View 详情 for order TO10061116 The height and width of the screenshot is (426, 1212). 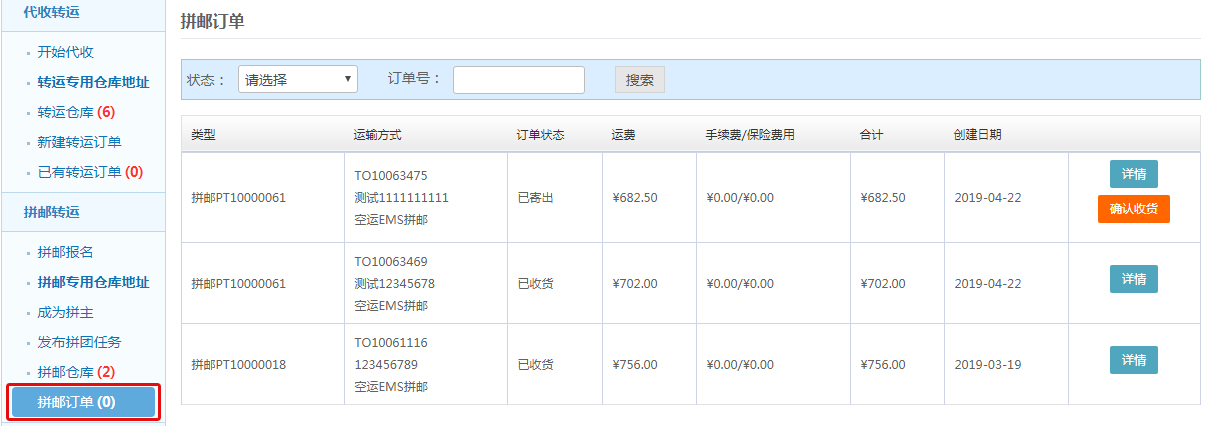(1133, 360)
